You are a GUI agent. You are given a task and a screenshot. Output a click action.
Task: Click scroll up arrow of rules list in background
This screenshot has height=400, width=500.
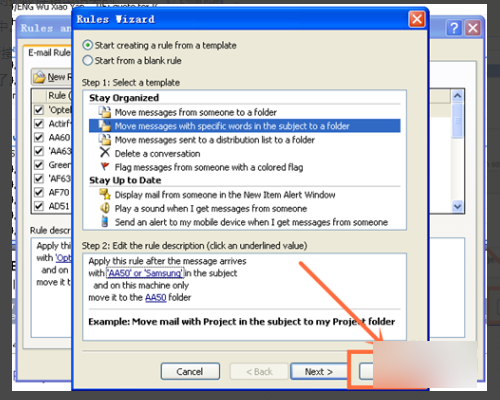pyautogui.click(x=457, y=96)
